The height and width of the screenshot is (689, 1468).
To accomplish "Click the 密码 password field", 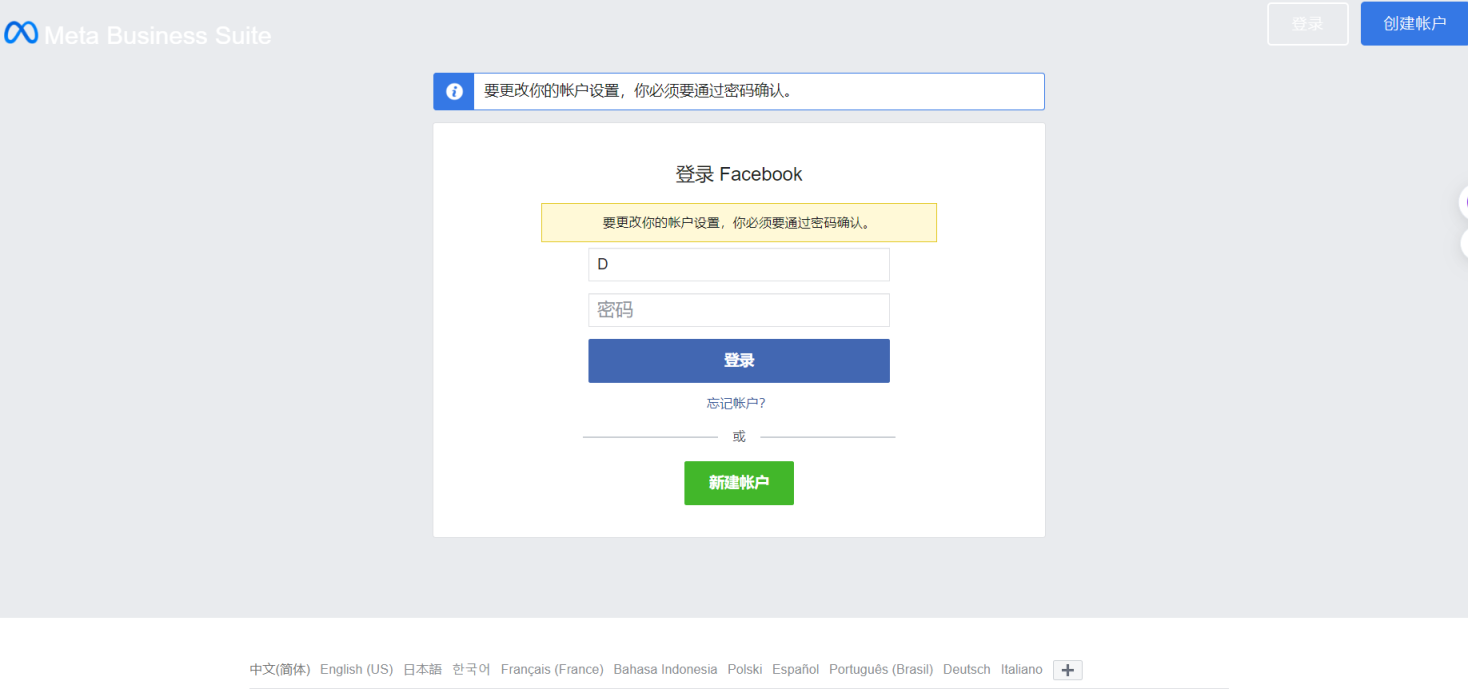I will pyautogui.click(x=738, y=310).
